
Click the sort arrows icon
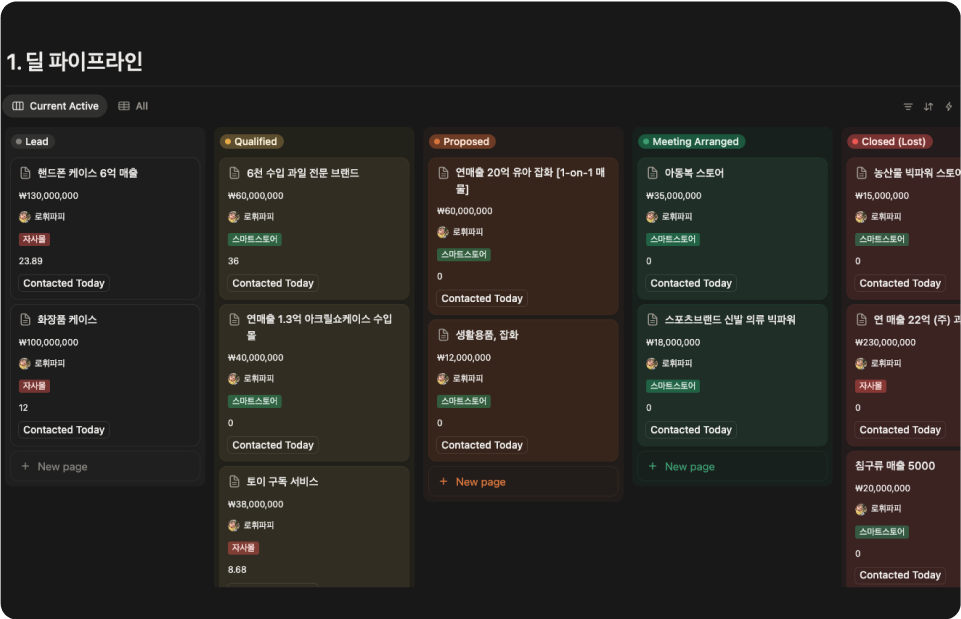click(929, 107)
